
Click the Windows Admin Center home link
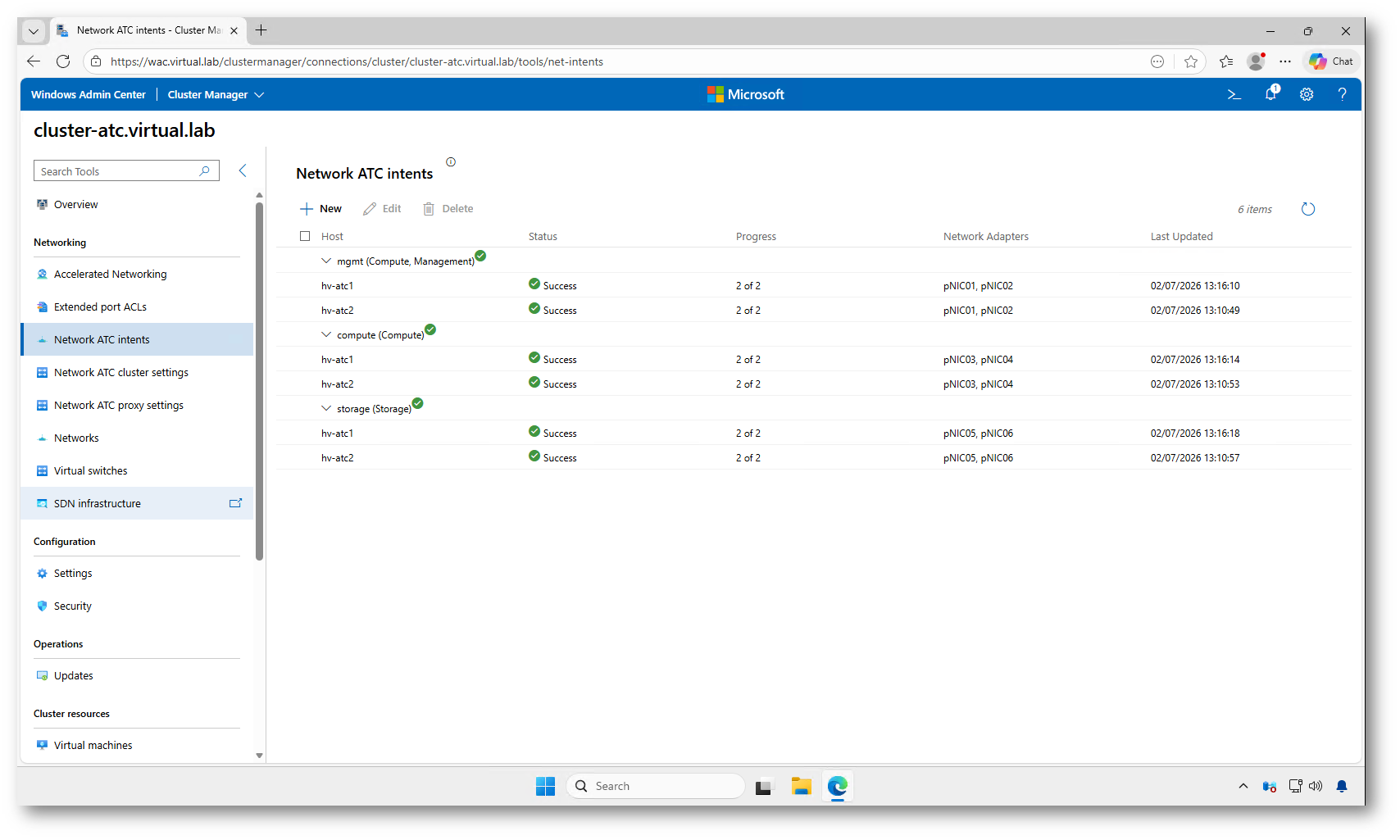pos(89,95)
